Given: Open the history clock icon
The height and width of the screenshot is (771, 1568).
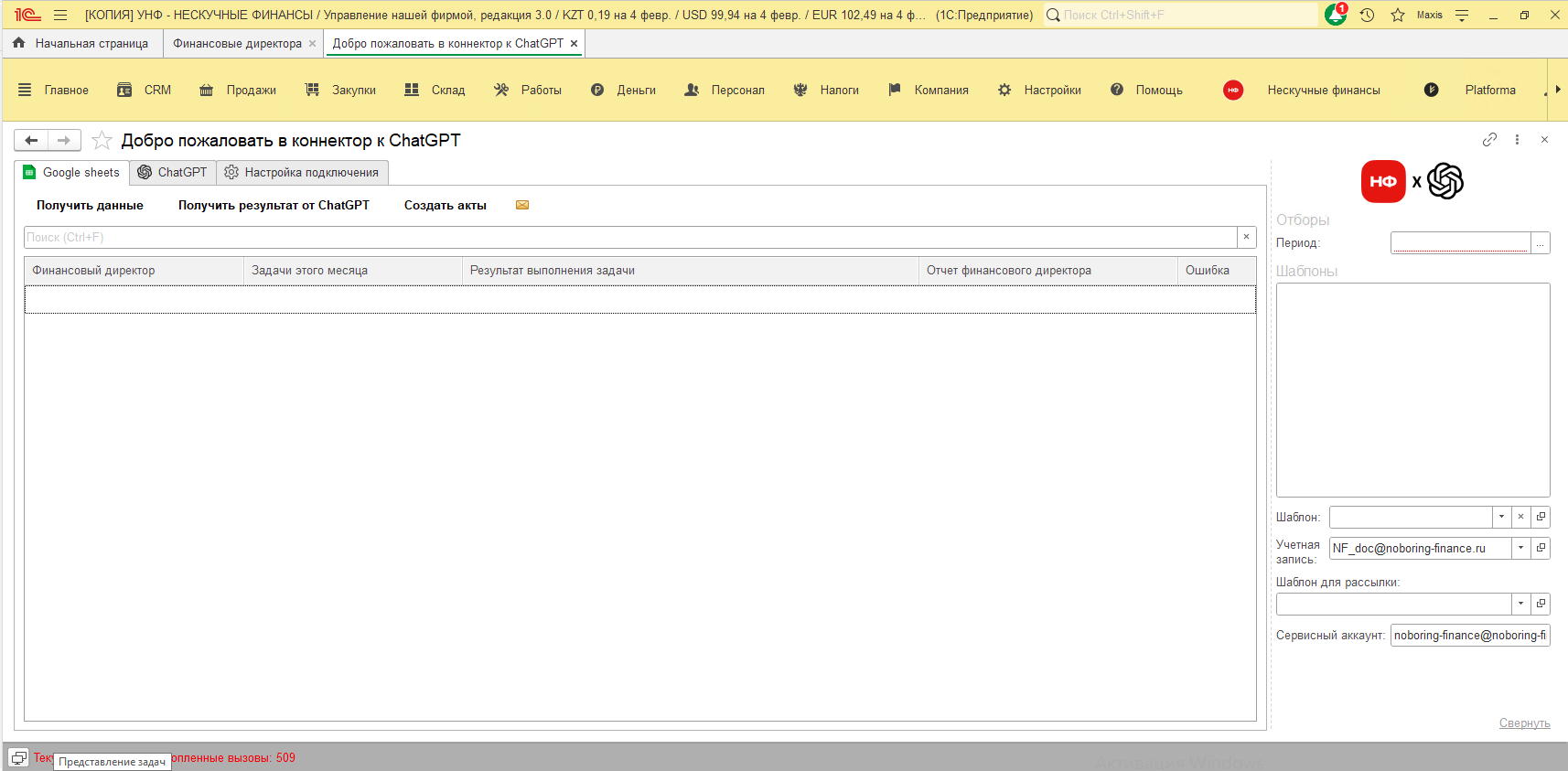Looking at the screenshot, I should tap(1367, 15).
